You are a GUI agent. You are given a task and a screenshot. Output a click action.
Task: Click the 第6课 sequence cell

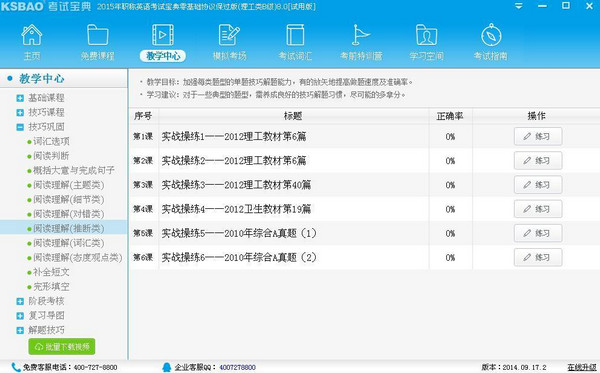point(143,257)
